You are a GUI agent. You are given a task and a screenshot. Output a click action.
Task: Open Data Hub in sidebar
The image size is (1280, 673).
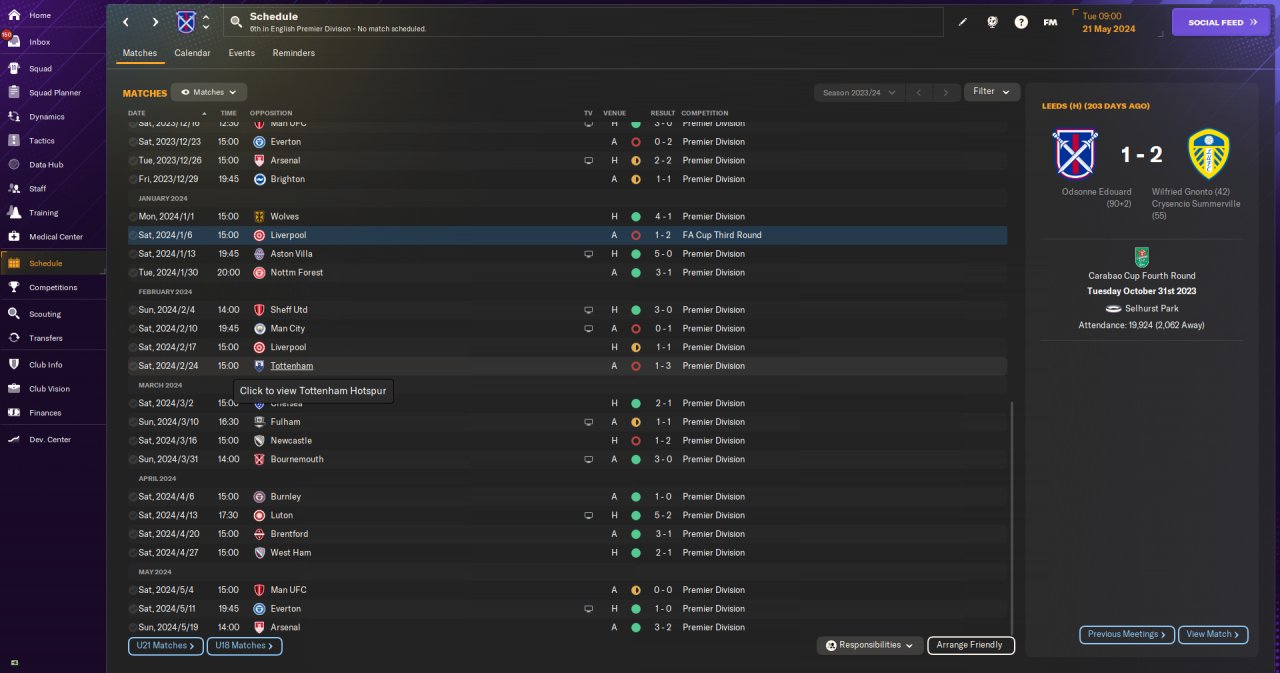coord(46,165)
